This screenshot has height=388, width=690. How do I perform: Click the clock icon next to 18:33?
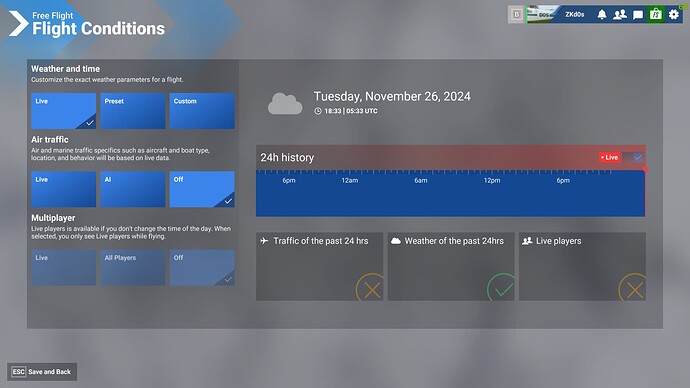click(x=318, y=111)
